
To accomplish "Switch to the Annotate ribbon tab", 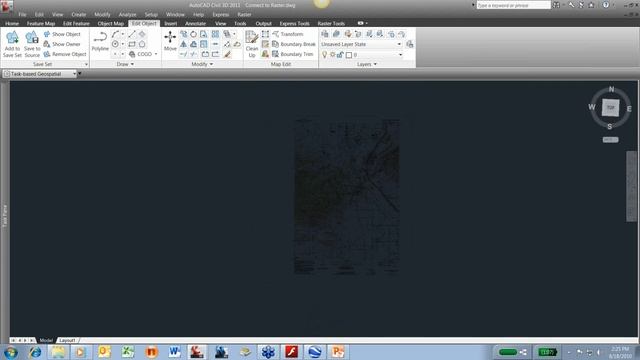I will (x=196, y=24).
